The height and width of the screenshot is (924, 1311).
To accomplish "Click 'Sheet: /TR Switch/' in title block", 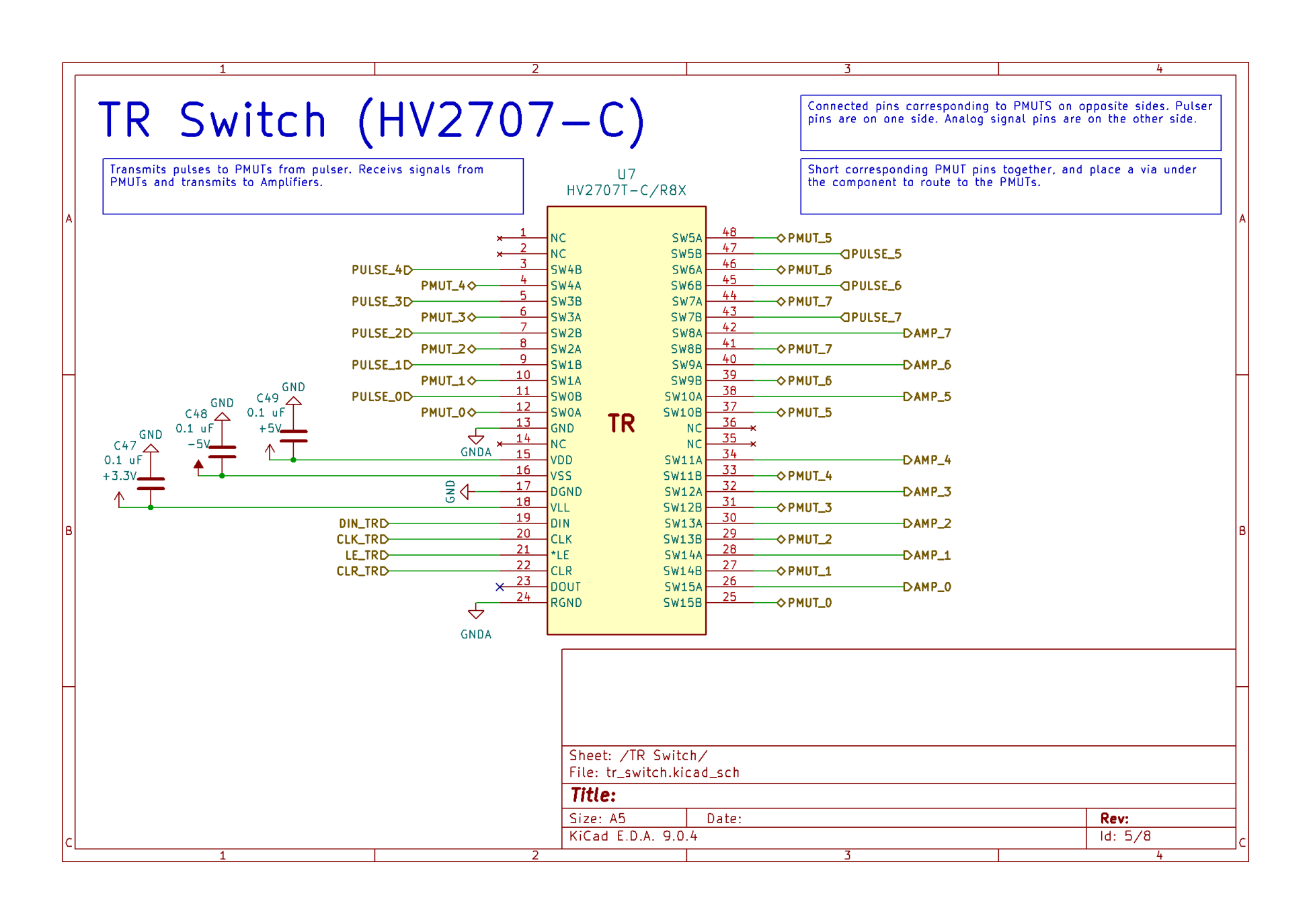I will [638, 755].
